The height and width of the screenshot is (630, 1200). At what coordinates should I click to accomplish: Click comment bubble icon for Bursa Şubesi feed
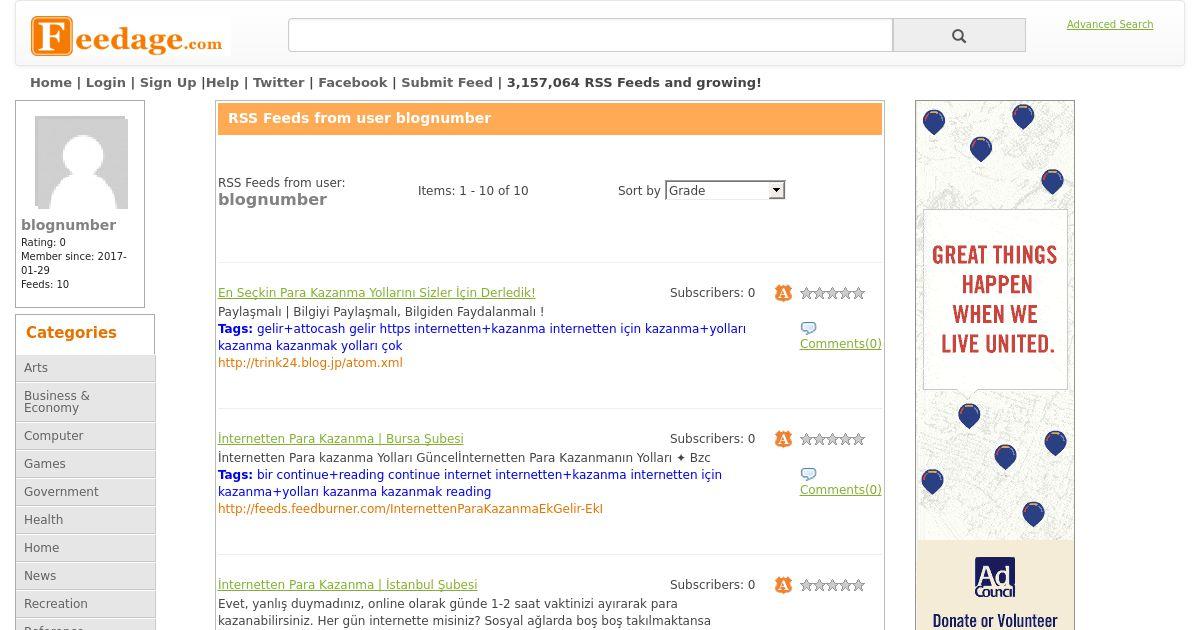coord(808,474)
